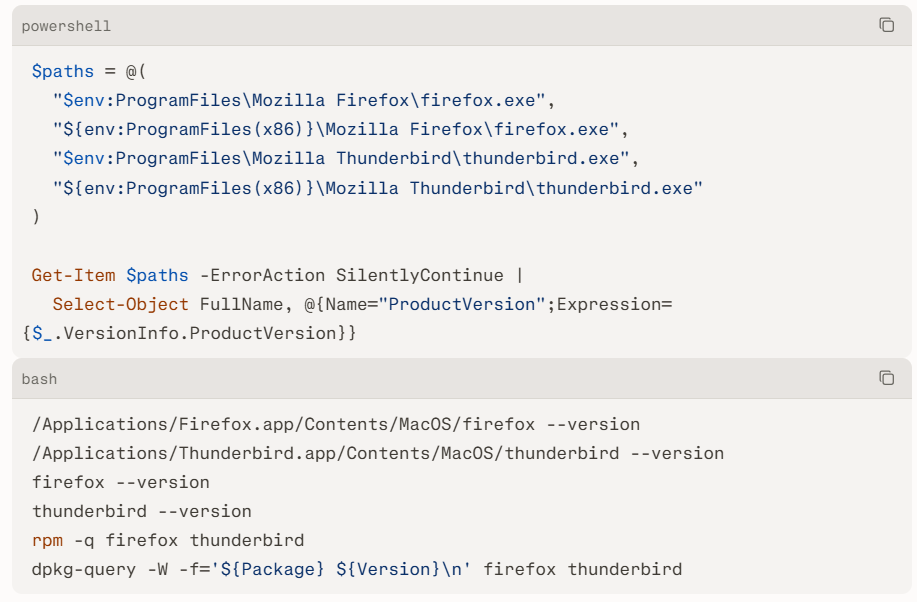Click the /Applications/Firefox.app command line
This screenshot has height=602, width=917.
[336, 425]
